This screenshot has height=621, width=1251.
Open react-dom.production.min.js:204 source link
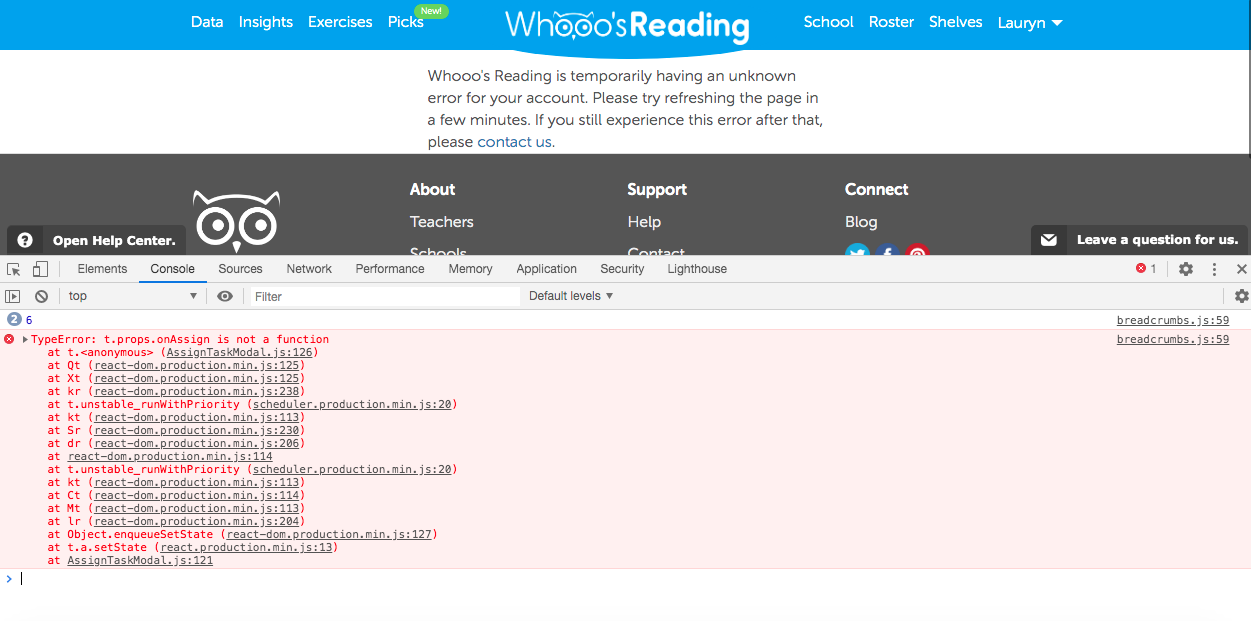(x=196, y=521)
